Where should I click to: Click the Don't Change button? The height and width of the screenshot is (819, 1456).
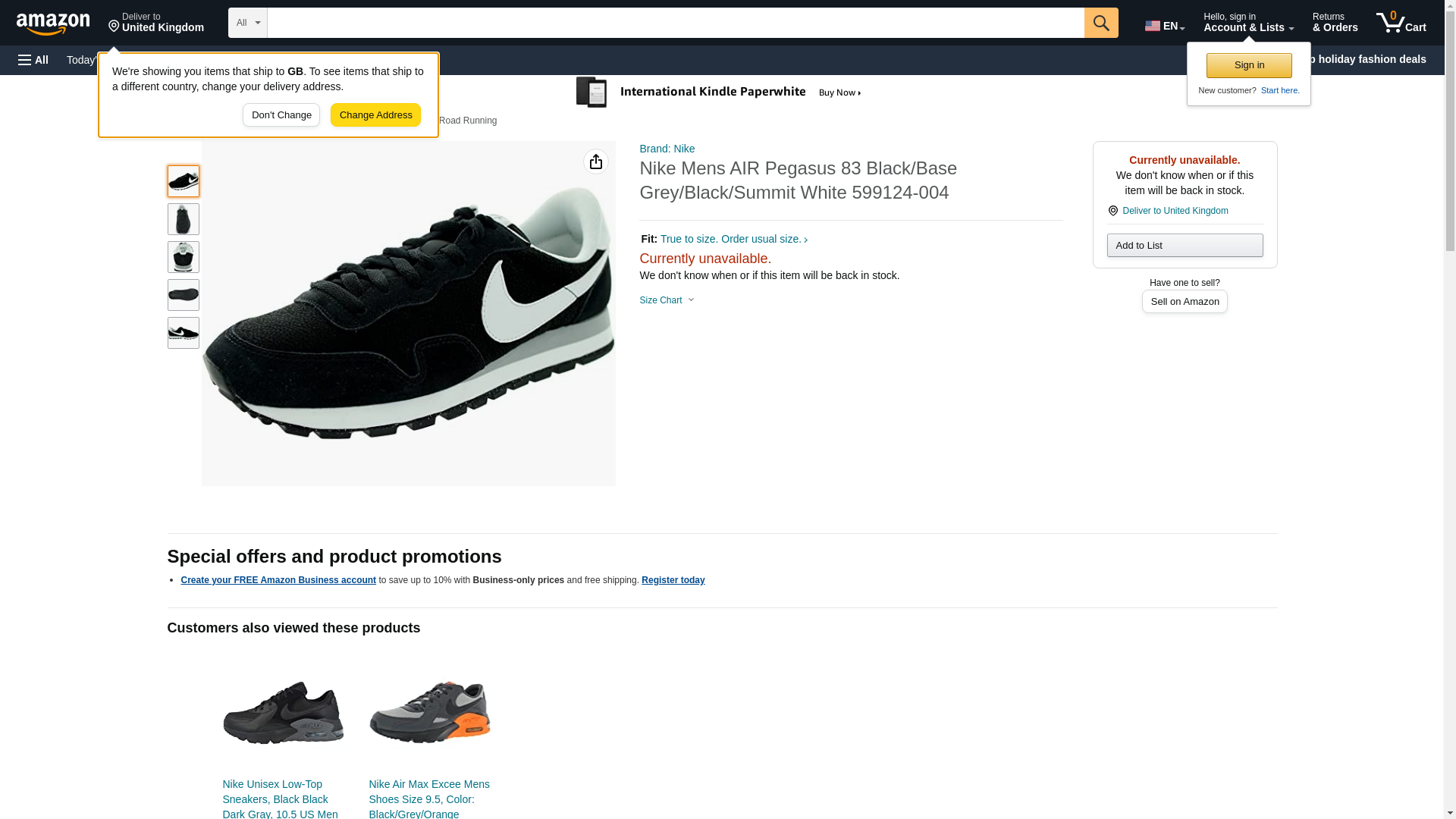click(x=281, y=115)
